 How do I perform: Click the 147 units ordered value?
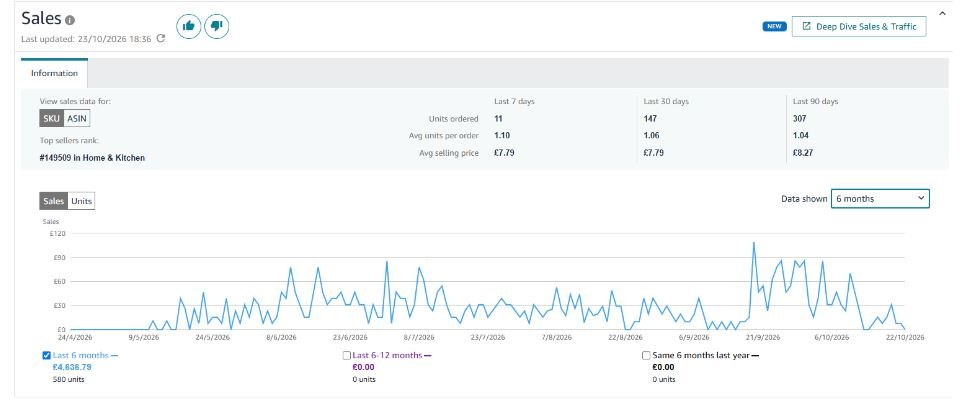pos(651,118)
